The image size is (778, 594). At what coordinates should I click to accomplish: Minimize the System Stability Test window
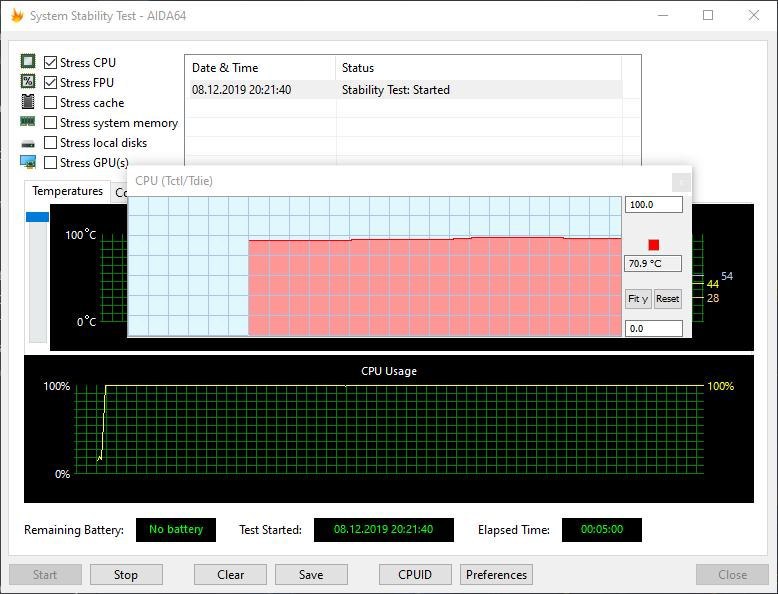pyautogui.click(x=663, y=15)
